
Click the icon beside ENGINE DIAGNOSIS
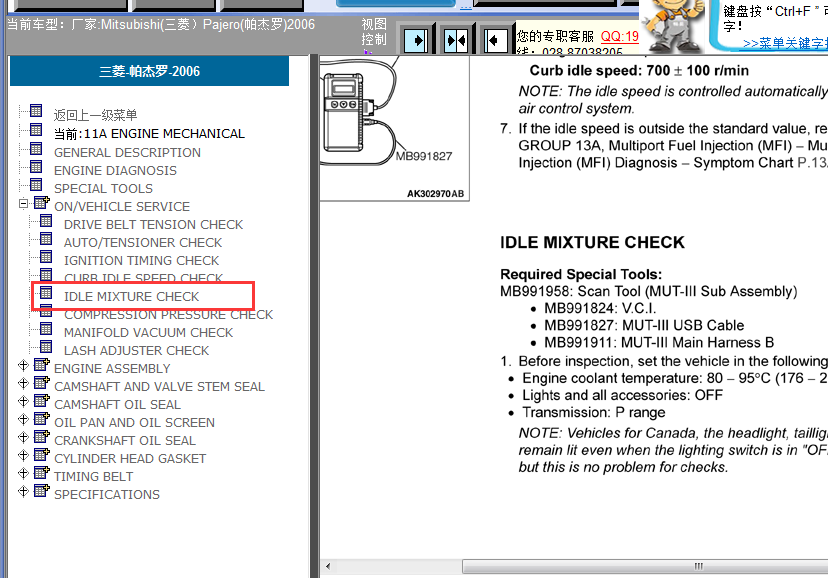click(x=36, y=167)
